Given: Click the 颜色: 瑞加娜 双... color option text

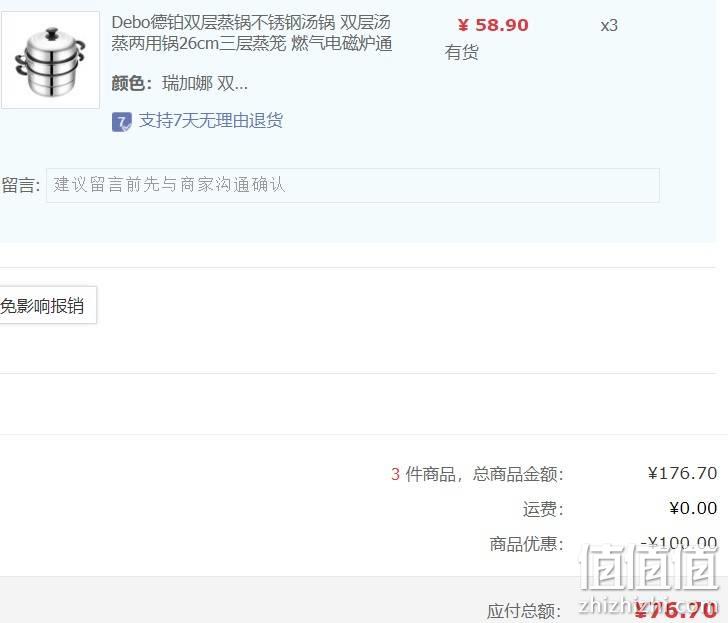Looking at the screenshot, I should 180,84.
